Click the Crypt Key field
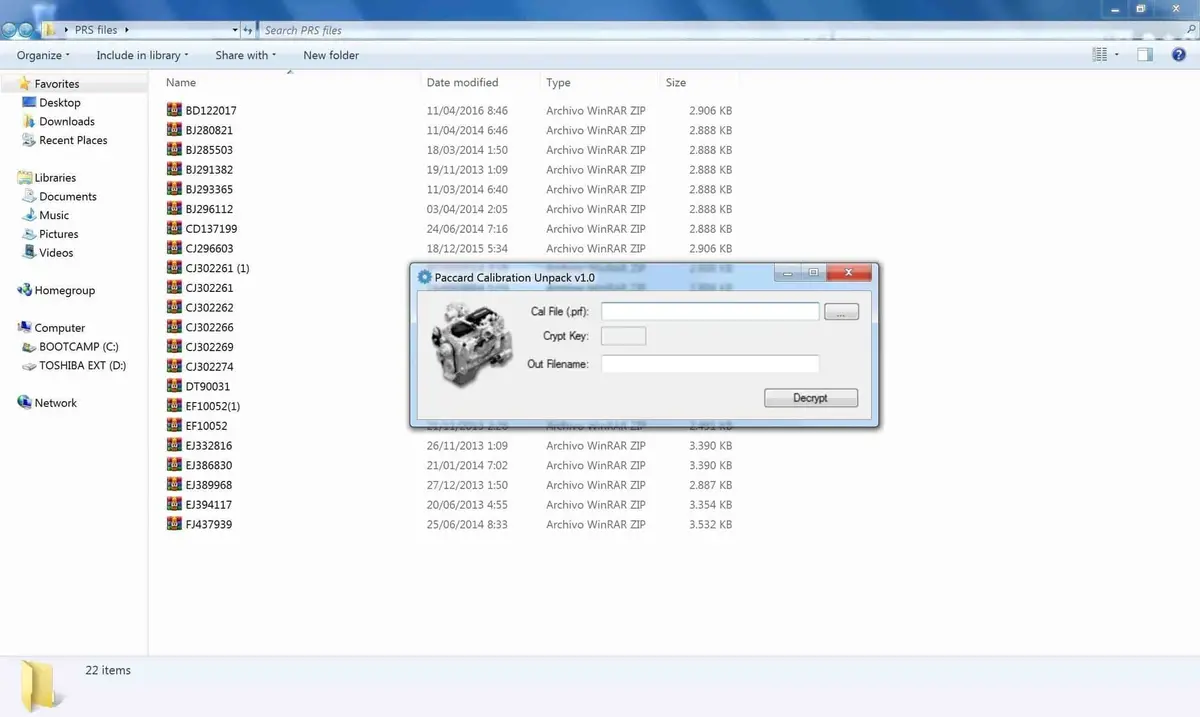The image size is (1200, 717). (623, 336)
